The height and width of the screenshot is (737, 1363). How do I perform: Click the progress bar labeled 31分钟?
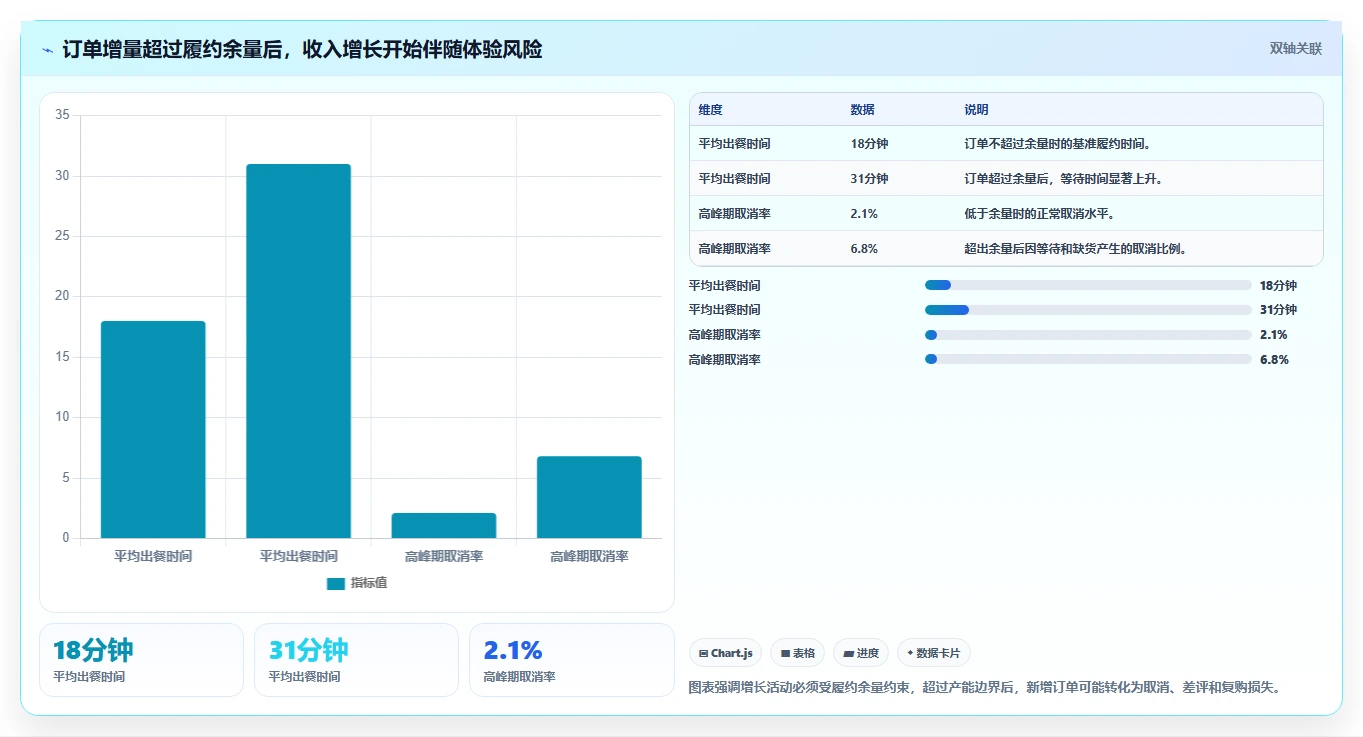[1088, 310]
